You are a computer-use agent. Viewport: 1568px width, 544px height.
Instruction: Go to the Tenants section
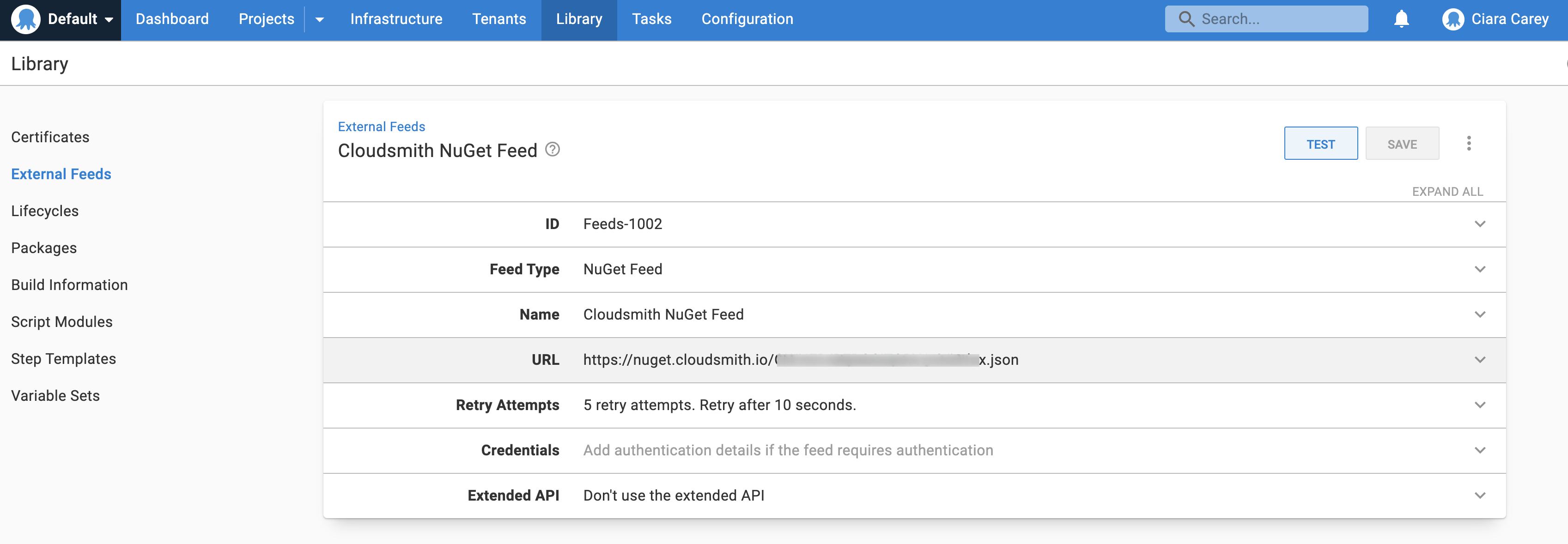(499, 19)
